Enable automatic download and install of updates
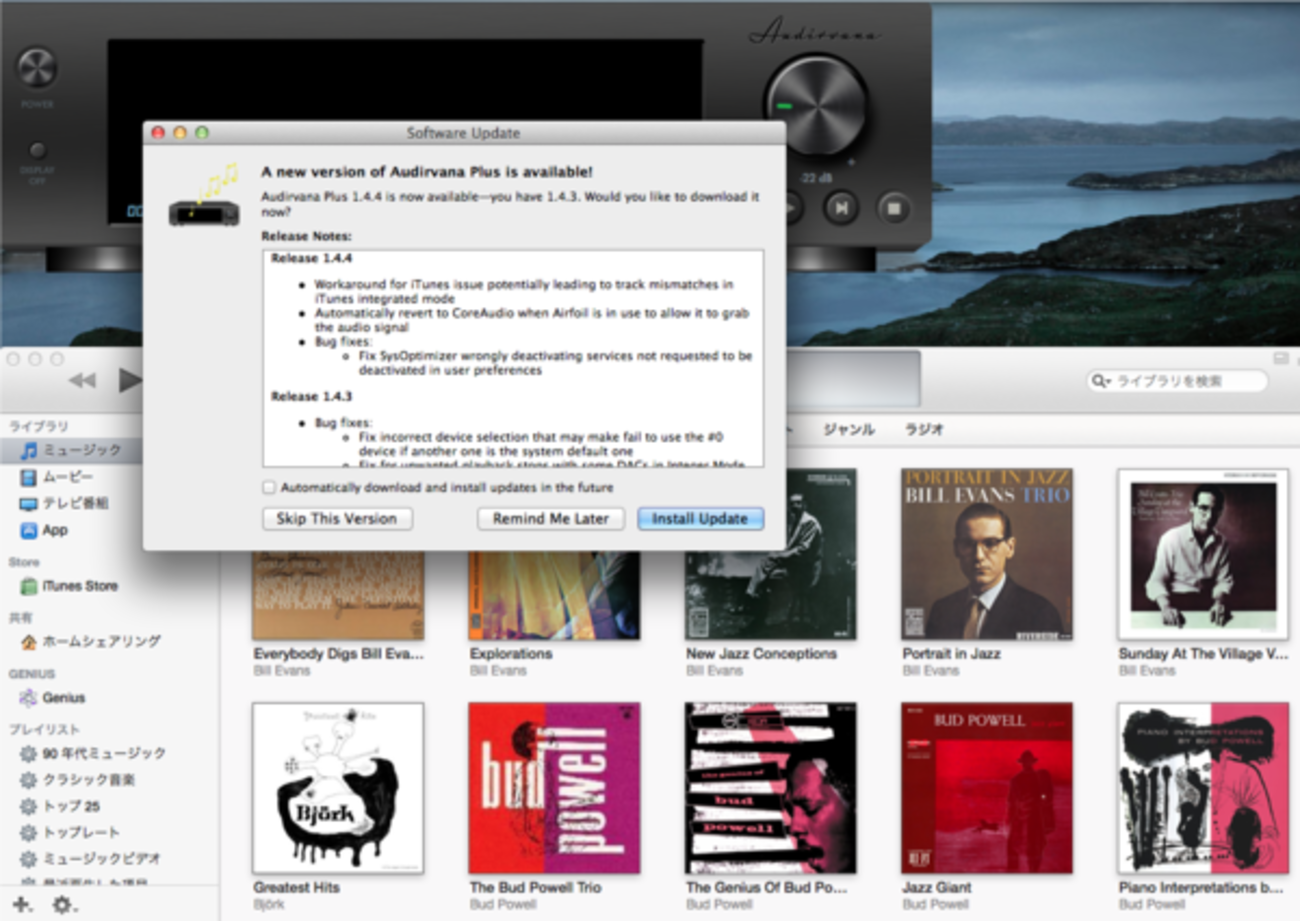Image resolution: width=1300 pixels, height=921 pixels. coord(268,488)
